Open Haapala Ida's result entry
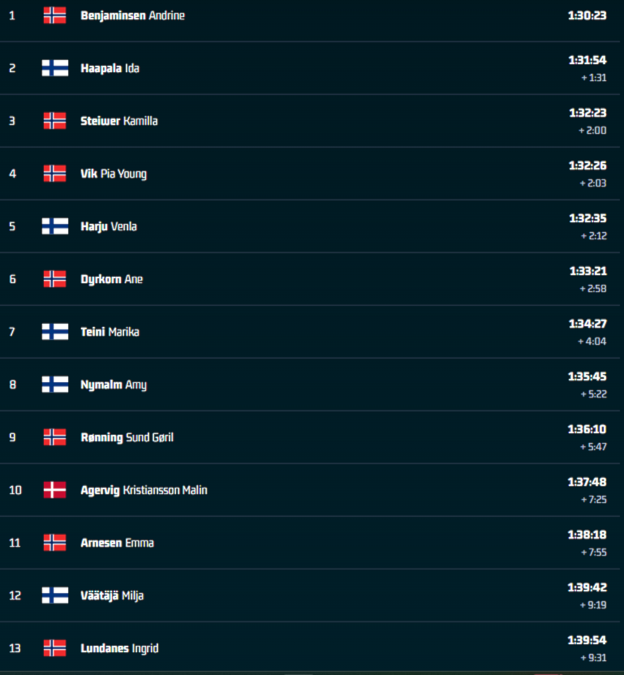 coord(110,68)
